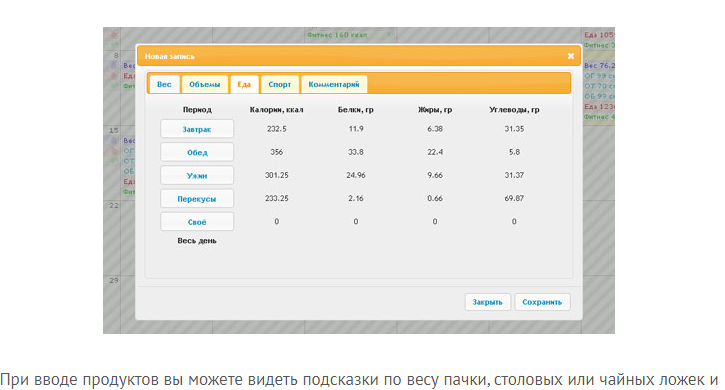This screenshot has height=390, width=725.
Task: Click the dinner fat value 9.66
Action: (435, 175)
